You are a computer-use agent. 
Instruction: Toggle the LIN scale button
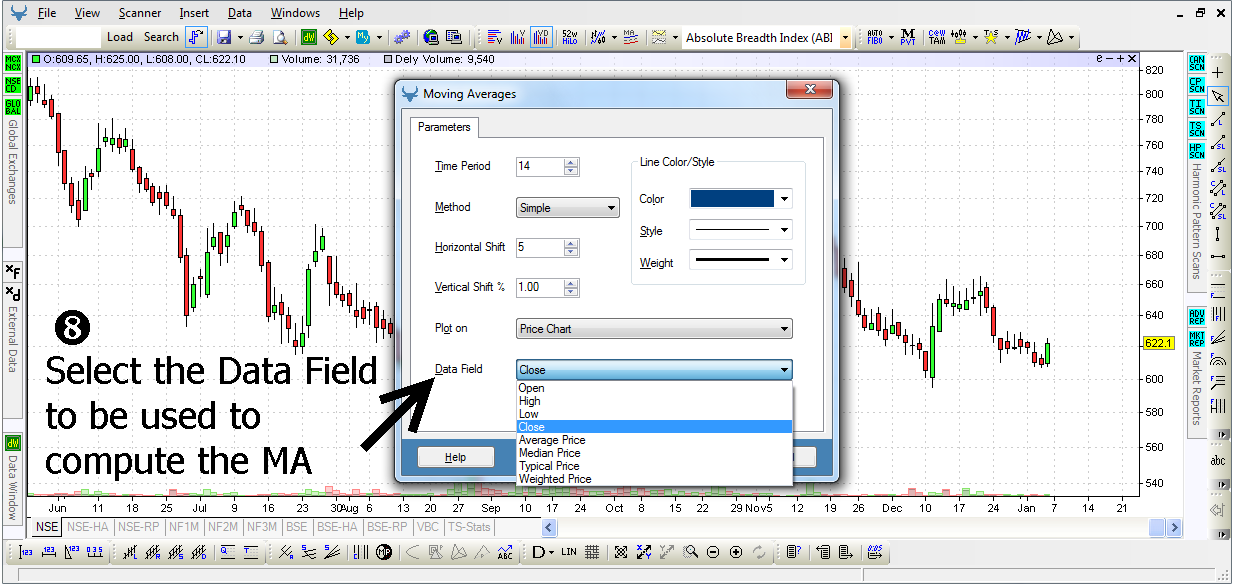(x=569, y=552)
